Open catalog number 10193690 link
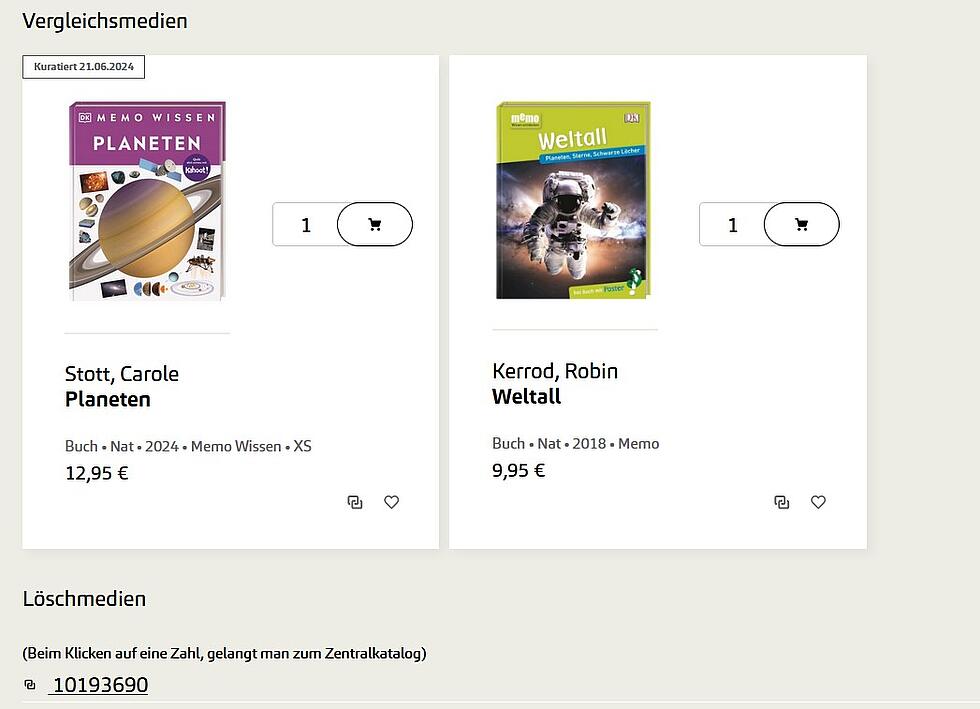The width and height of the screenshot is (980, 709). point(100,685)
